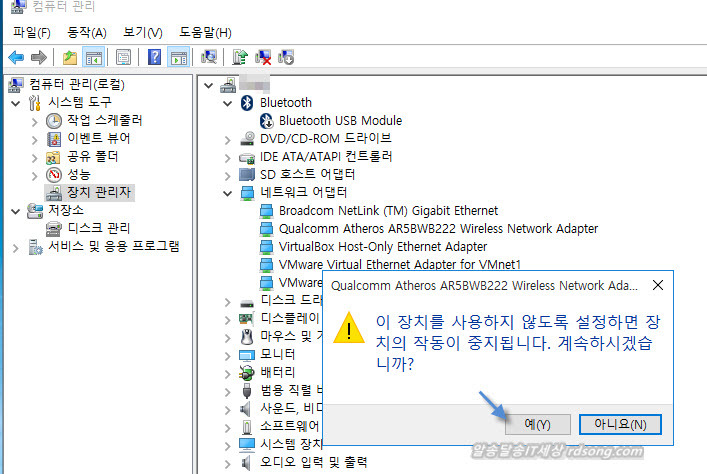
Task: Collapse the 네트워크 어댑터 category
Action: tap(226, 192)
